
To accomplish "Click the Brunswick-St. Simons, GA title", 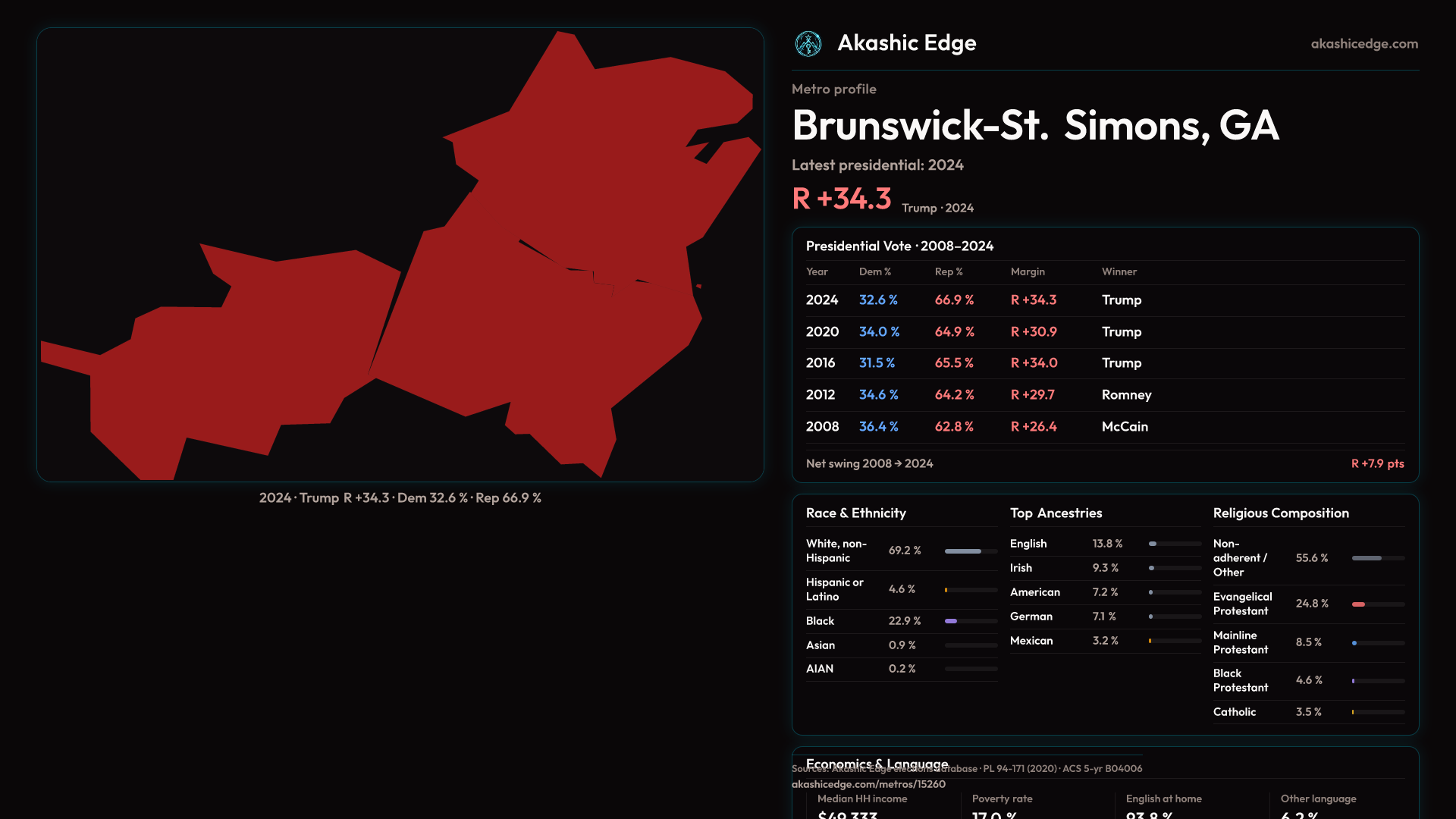I will [1035, 126].
